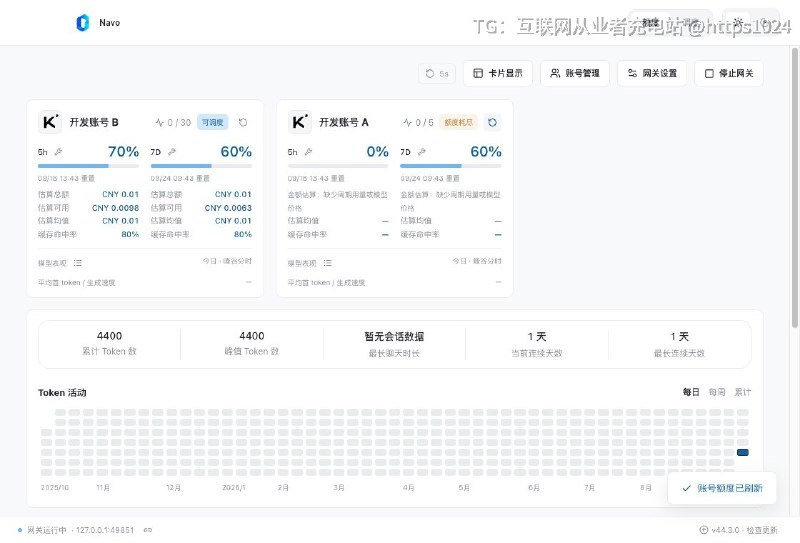Click the 额度 tab in the header
Viewport: 800px width, 543px height.
coord(650,22)
